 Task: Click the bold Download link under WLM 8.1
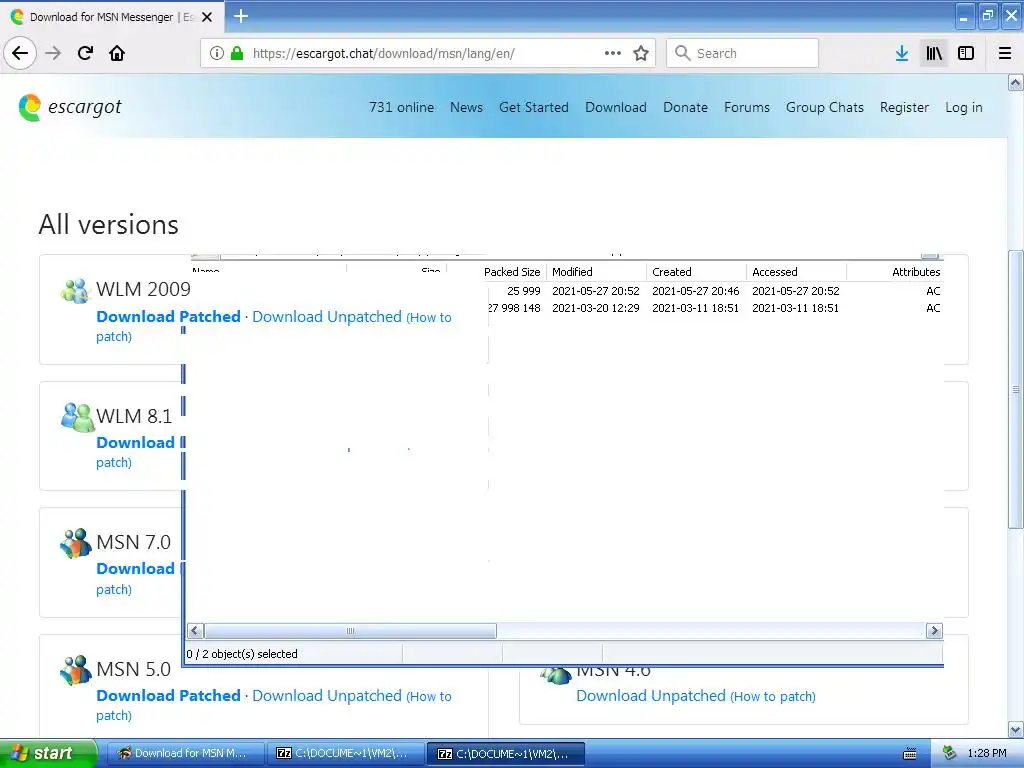click(135, 443)
